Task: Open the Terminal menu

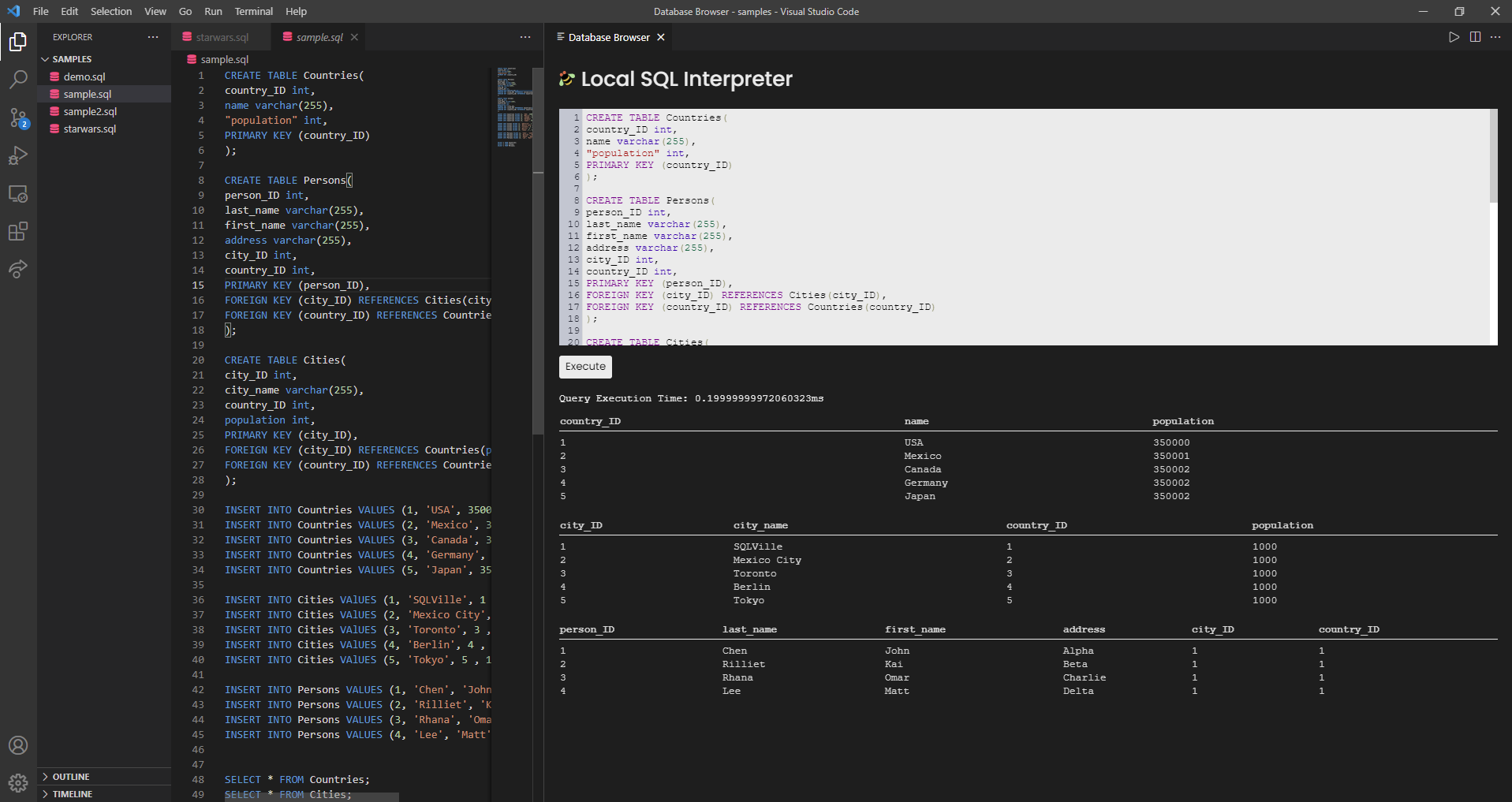Action: (253, 11)
